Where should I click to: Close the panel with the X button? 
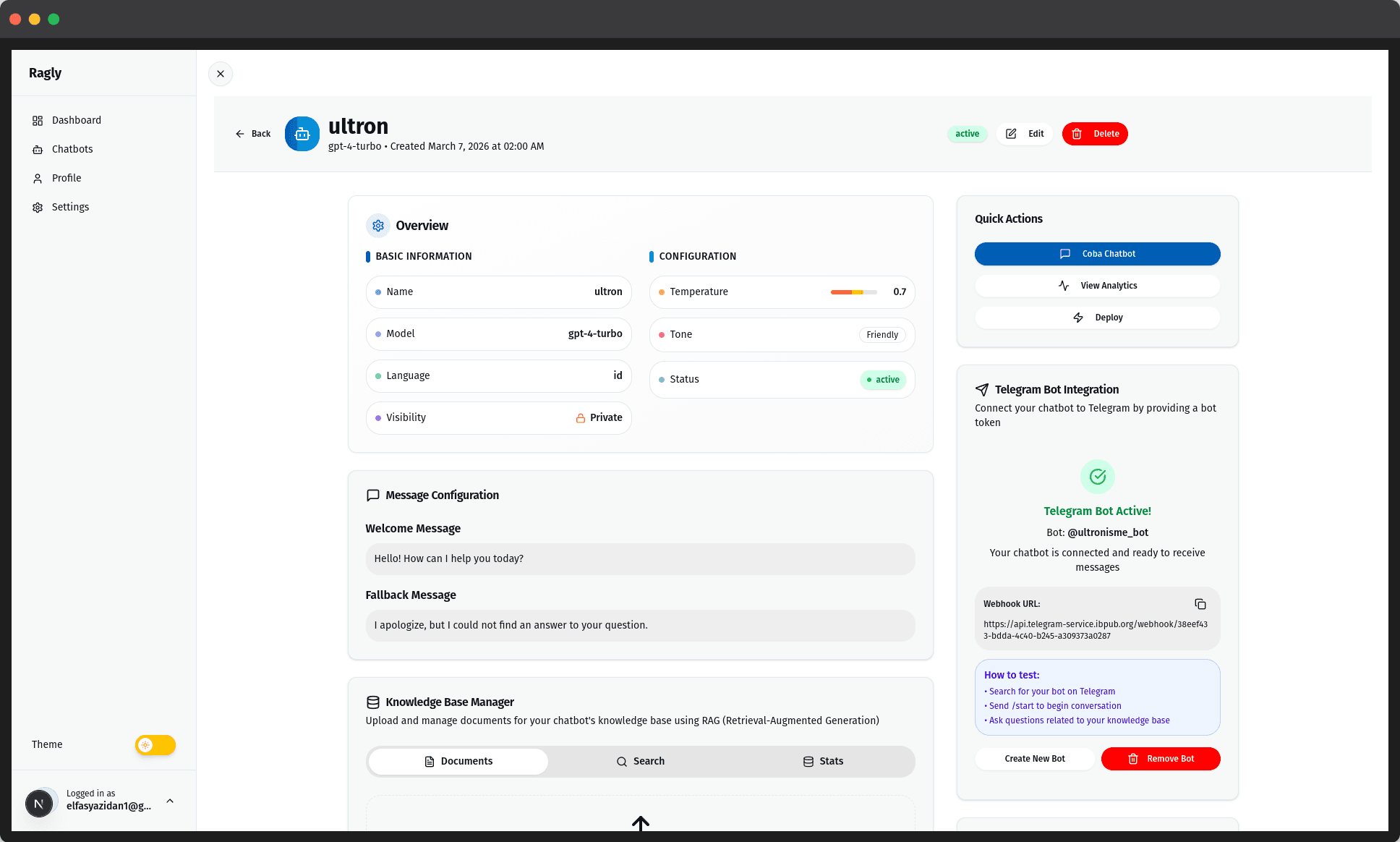click(x=221, y=74)
